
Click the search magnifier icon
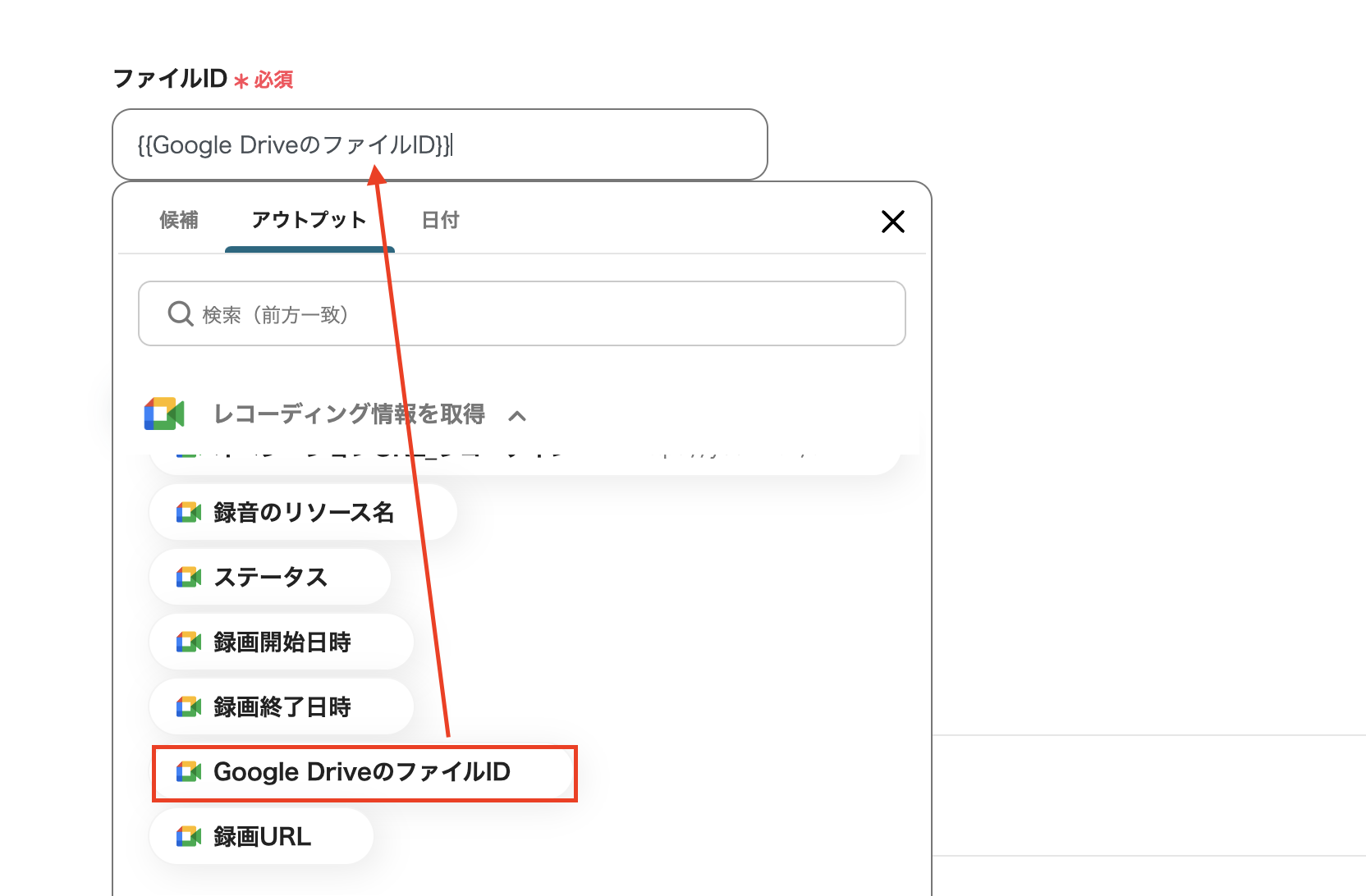click(180, 313)
